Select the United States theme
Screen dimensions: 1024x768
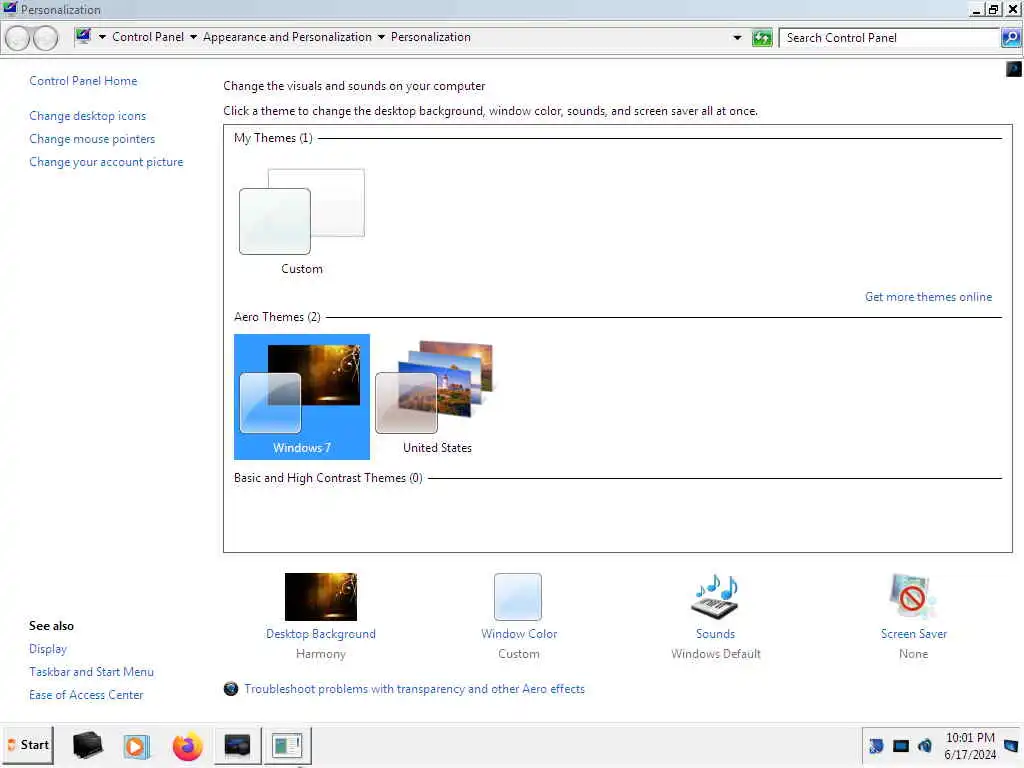[x=437, y=397]
